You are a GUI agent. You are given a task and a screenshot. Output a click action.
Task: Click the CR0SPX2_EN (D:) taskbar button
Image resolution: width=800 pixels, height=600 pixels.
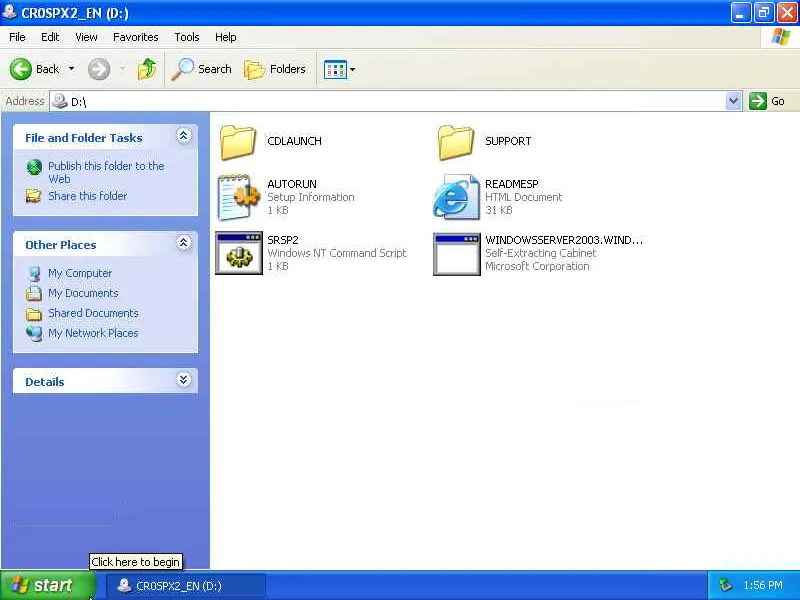click(186, 586)
